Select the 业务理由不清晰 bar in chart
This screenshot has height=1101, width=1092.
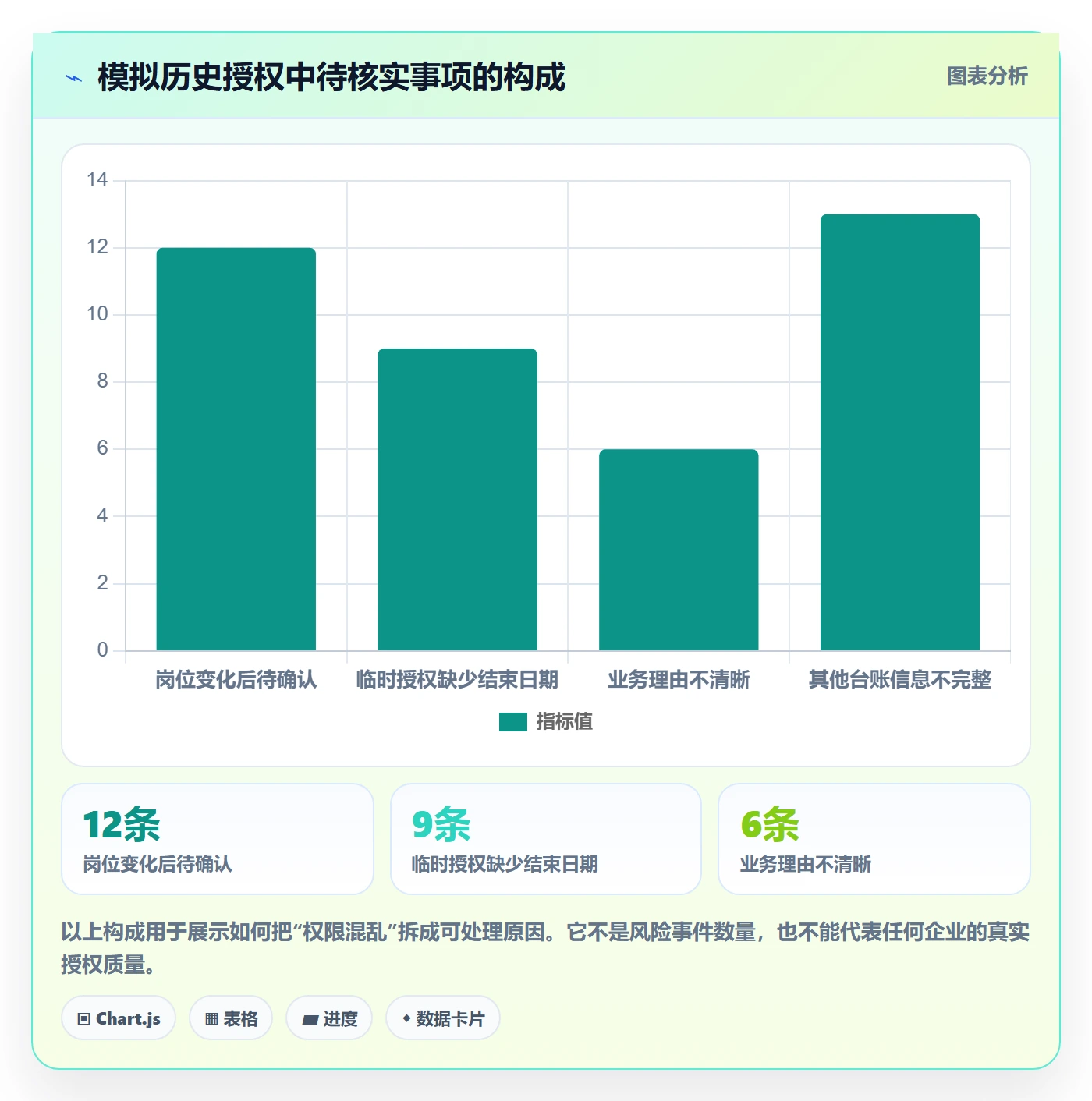(679, 550)
